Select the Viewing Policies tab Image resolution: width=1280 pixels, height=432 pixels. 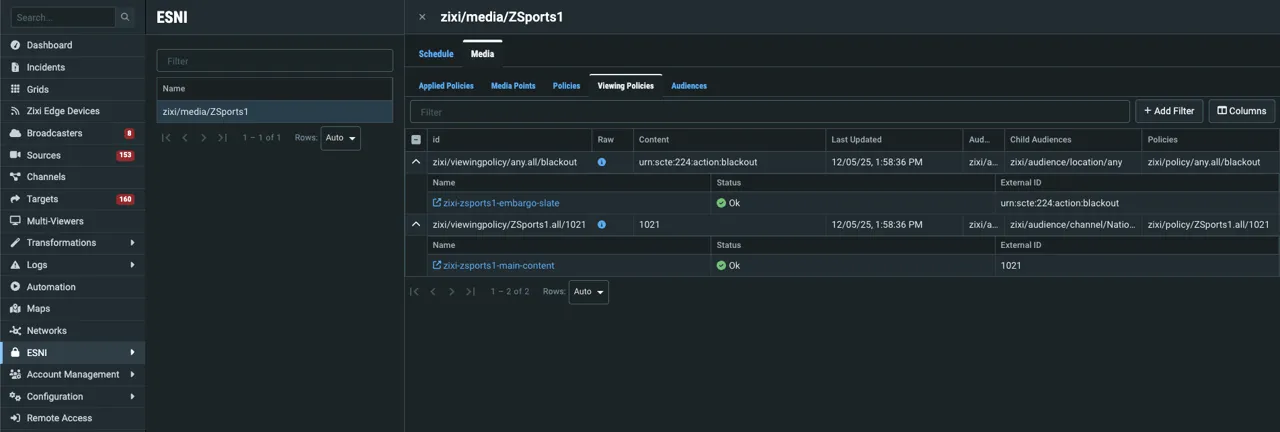[x=626, y=86]
